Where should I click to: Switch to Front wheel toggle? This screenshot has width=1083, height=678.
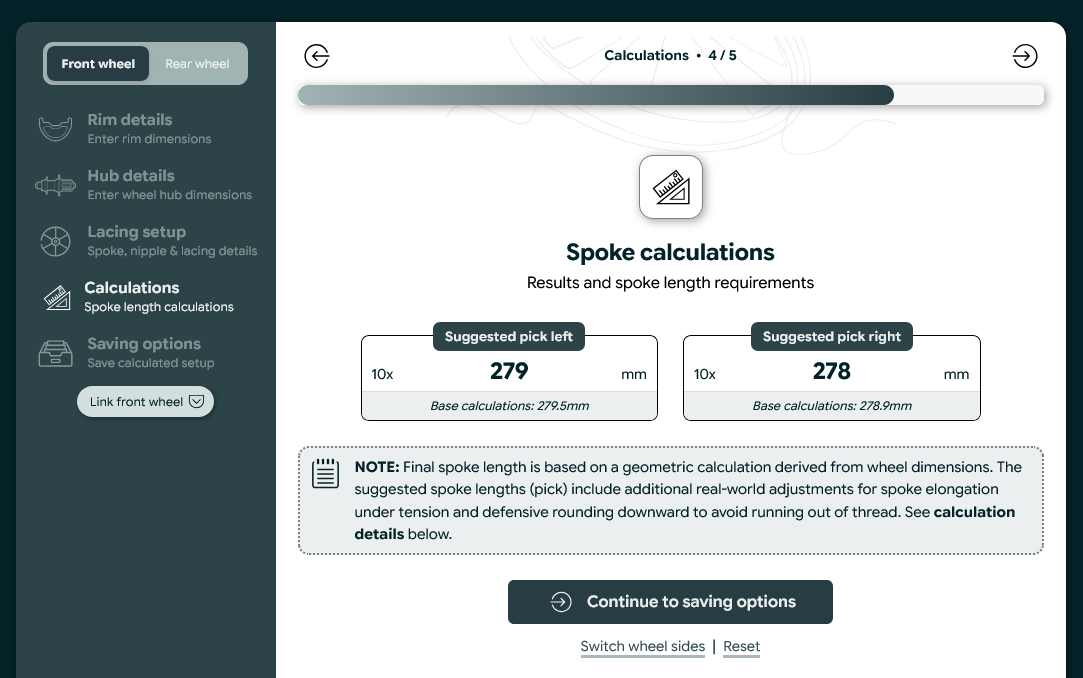pos(98,64)
